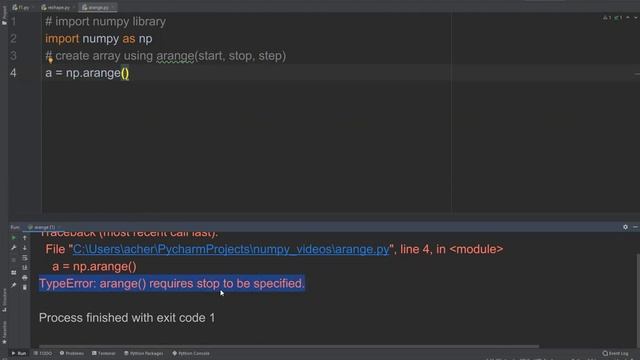The image size is (640, 360).
Task: Toggle soft-wrap icon in Run console
Action: click(24, 258)
